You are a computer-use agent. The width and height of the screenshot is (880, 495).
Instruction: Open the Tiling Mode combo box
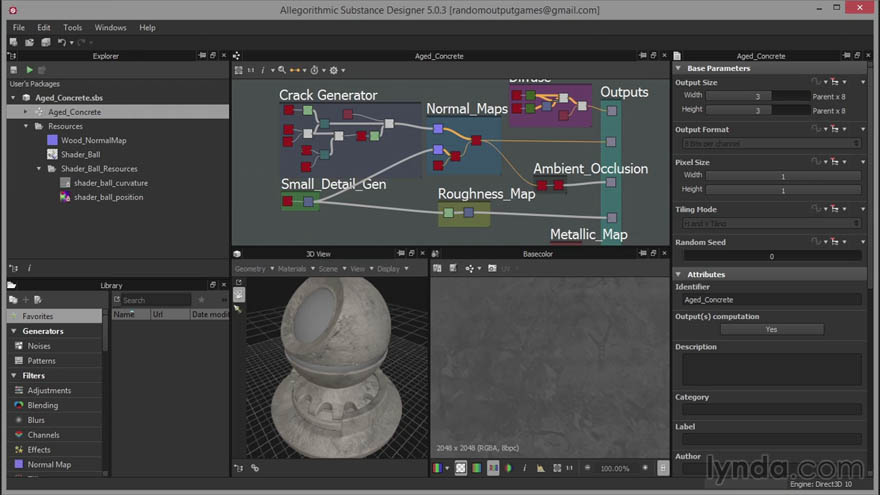coord(772,223)
